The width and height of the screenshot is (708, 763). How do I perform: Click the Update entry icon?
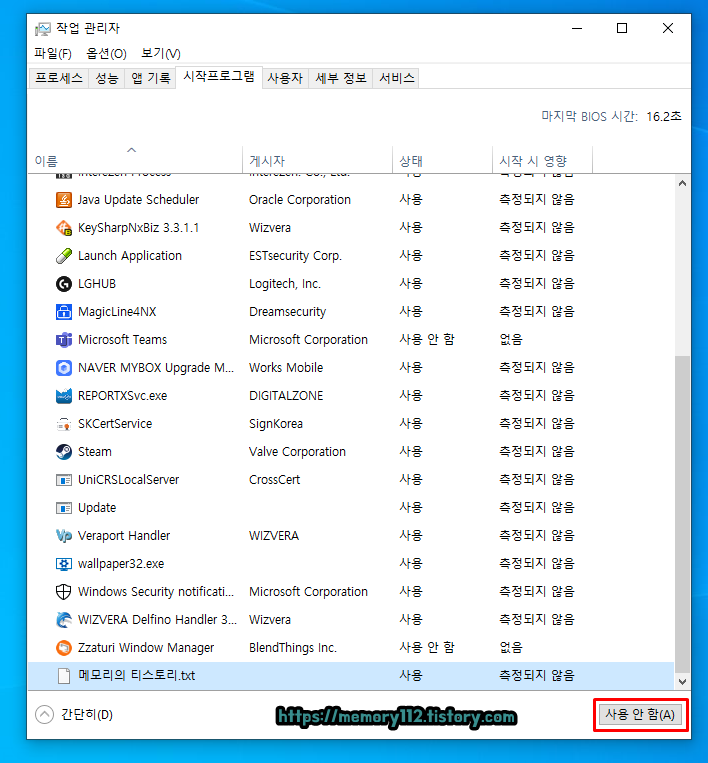point(64,508)
